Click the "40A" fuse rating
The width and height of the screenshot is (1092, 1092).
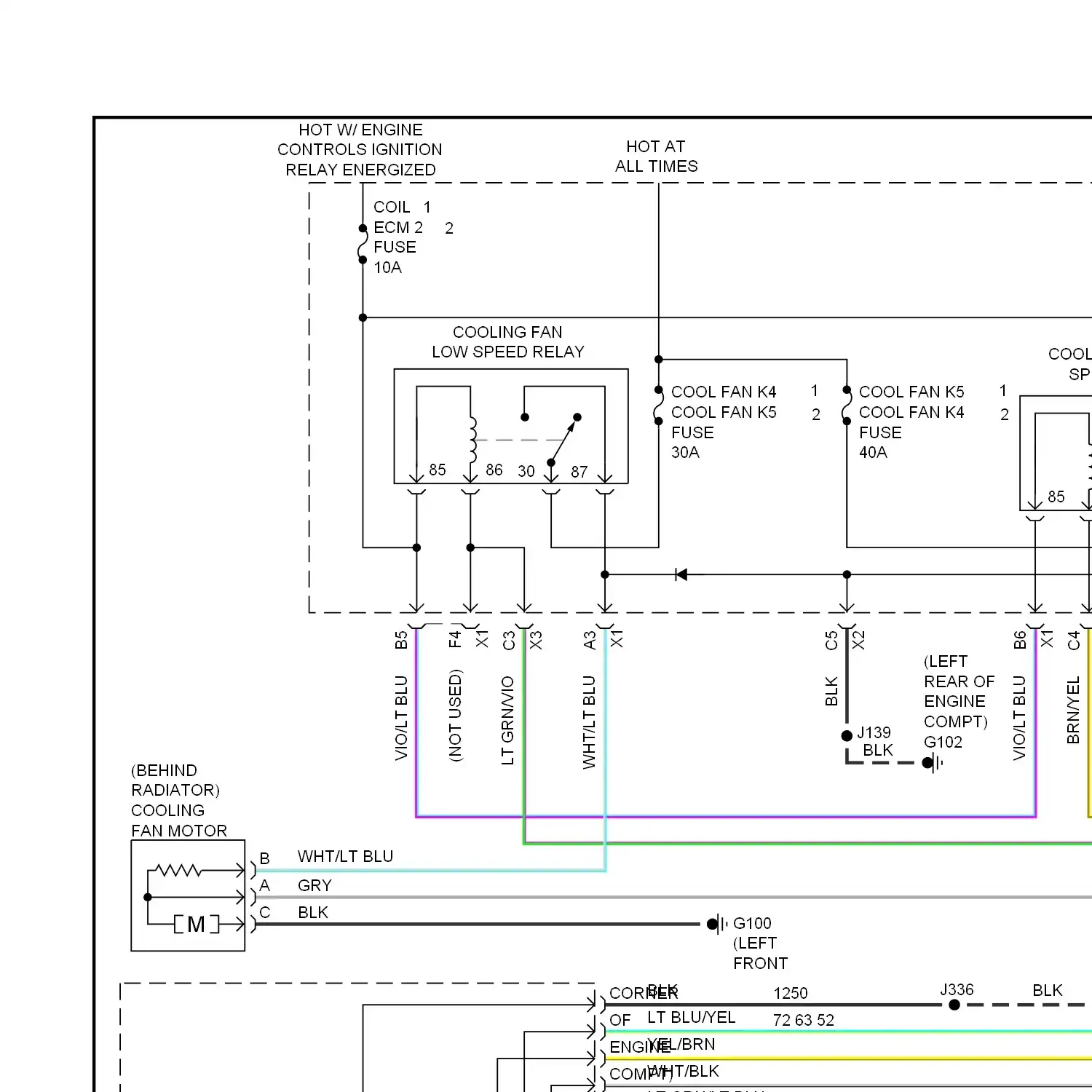click(873, 453)
